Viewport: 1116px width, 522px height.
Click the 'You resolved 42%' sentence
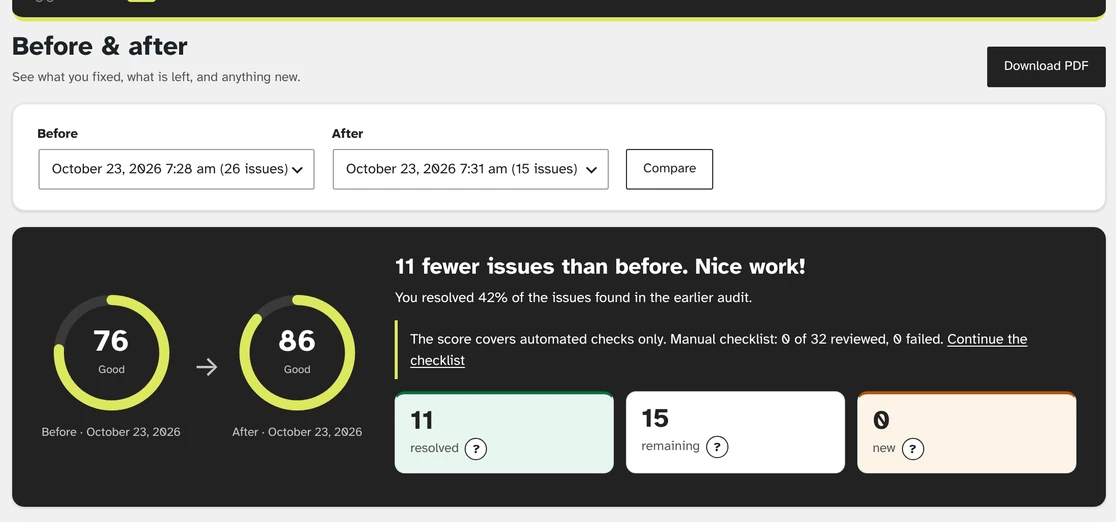(x=573, y=298)
